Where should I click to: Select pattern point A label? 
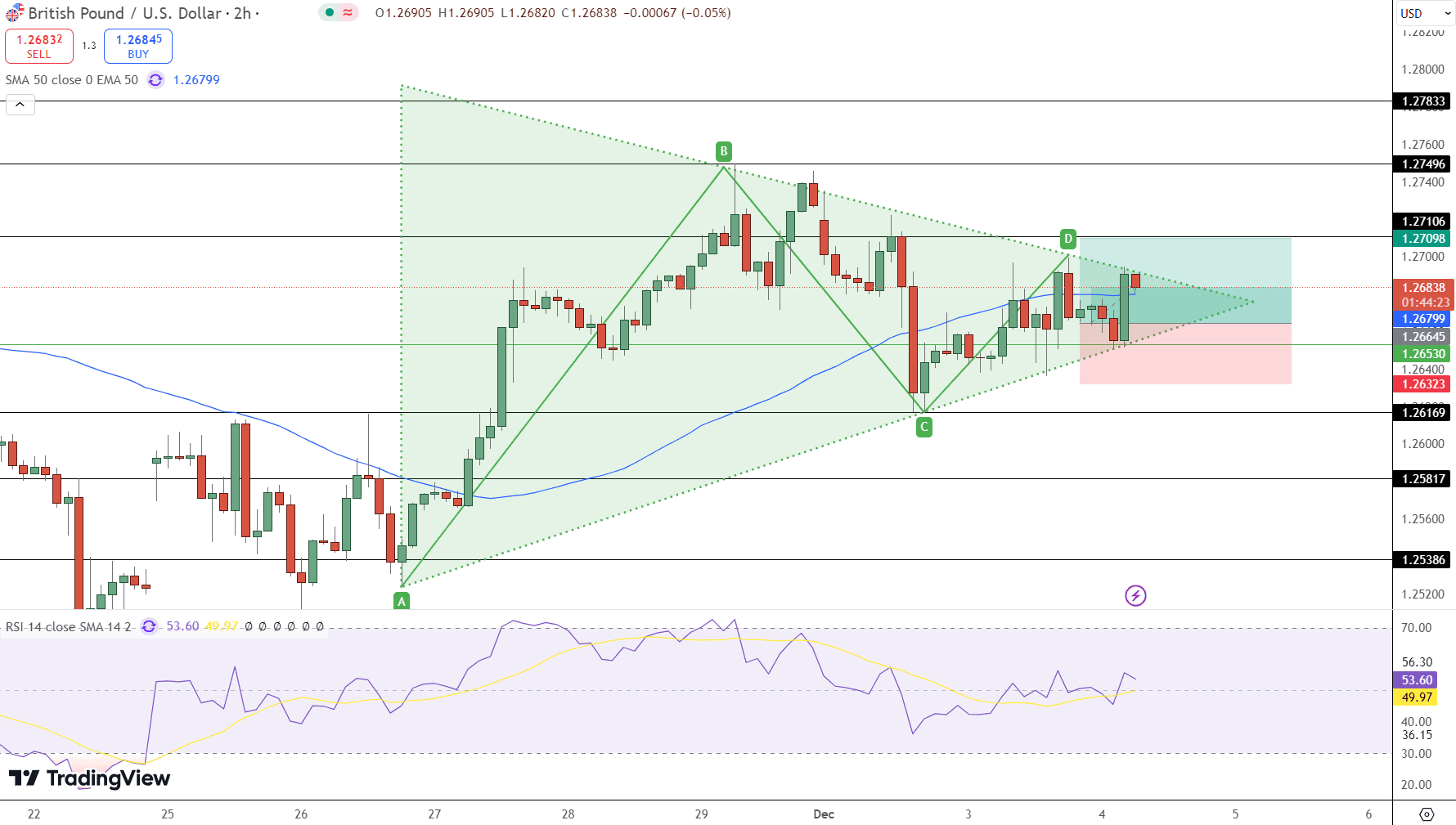tap(401, 601)
